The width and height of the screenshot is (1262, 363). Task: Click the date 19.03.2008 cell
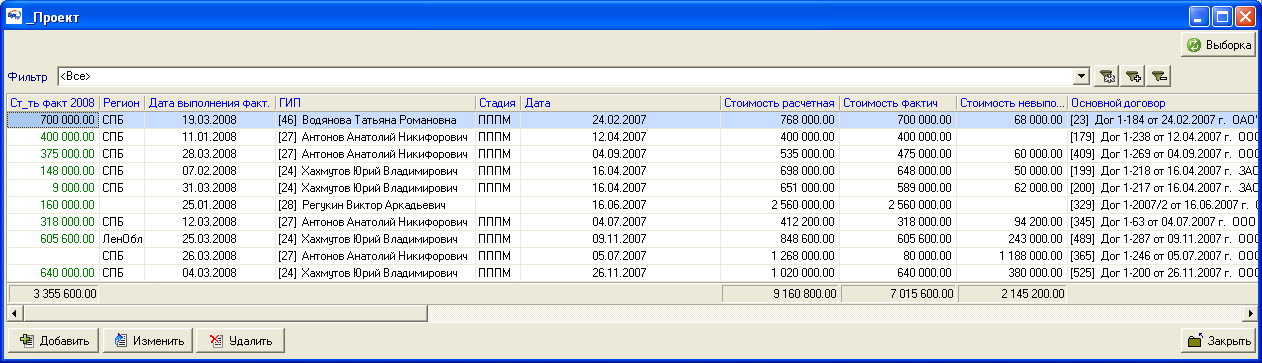210,120
